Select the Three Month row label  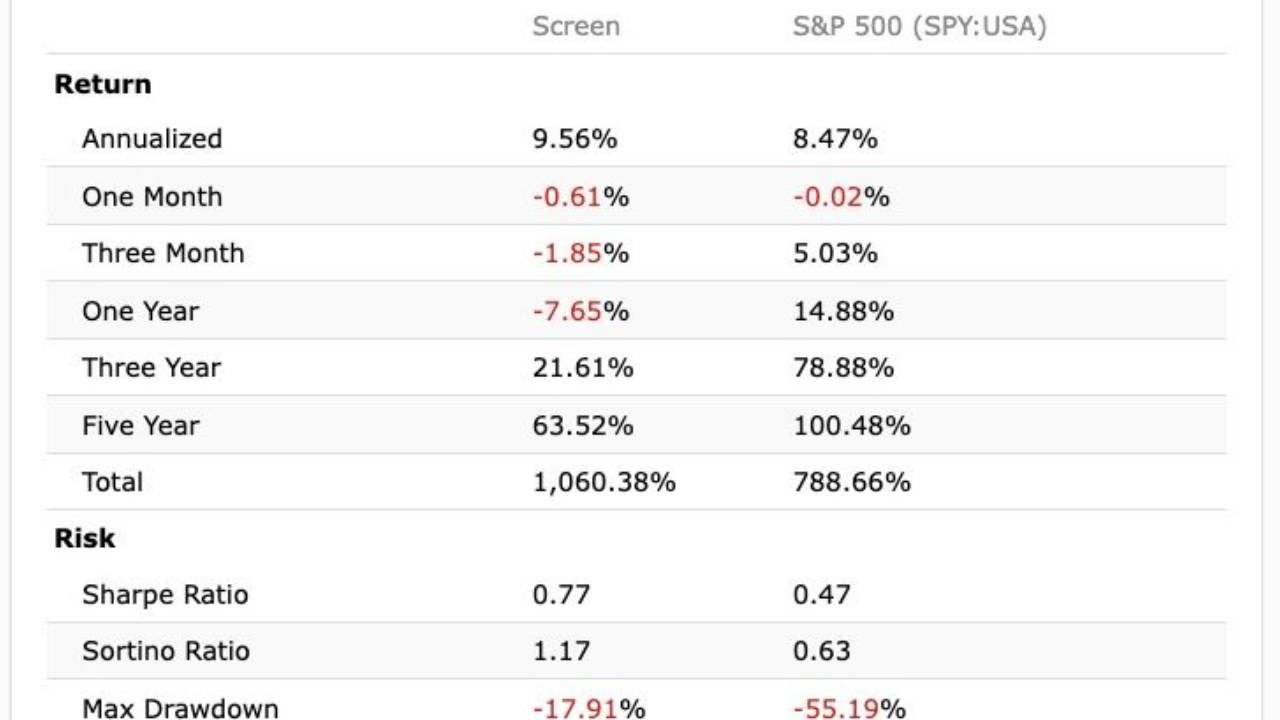(x=163, y=253)
